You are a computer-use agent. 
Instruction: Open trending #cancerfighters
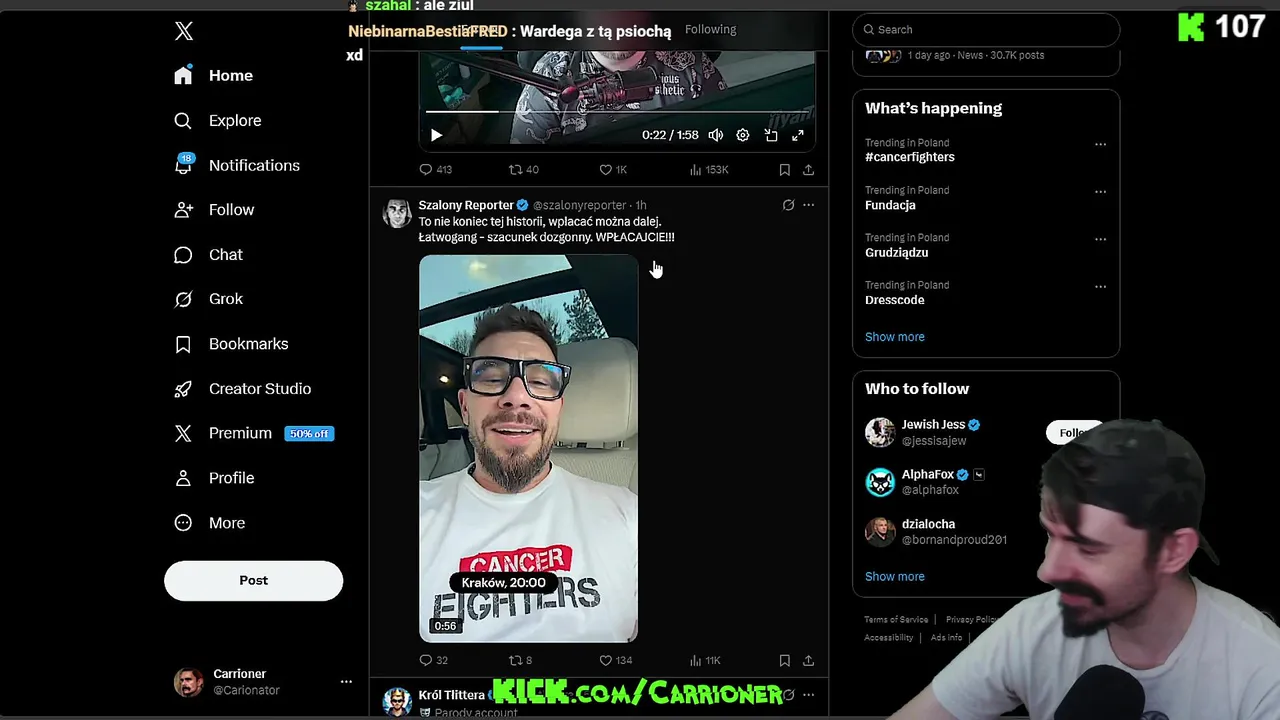pos(910,157)
